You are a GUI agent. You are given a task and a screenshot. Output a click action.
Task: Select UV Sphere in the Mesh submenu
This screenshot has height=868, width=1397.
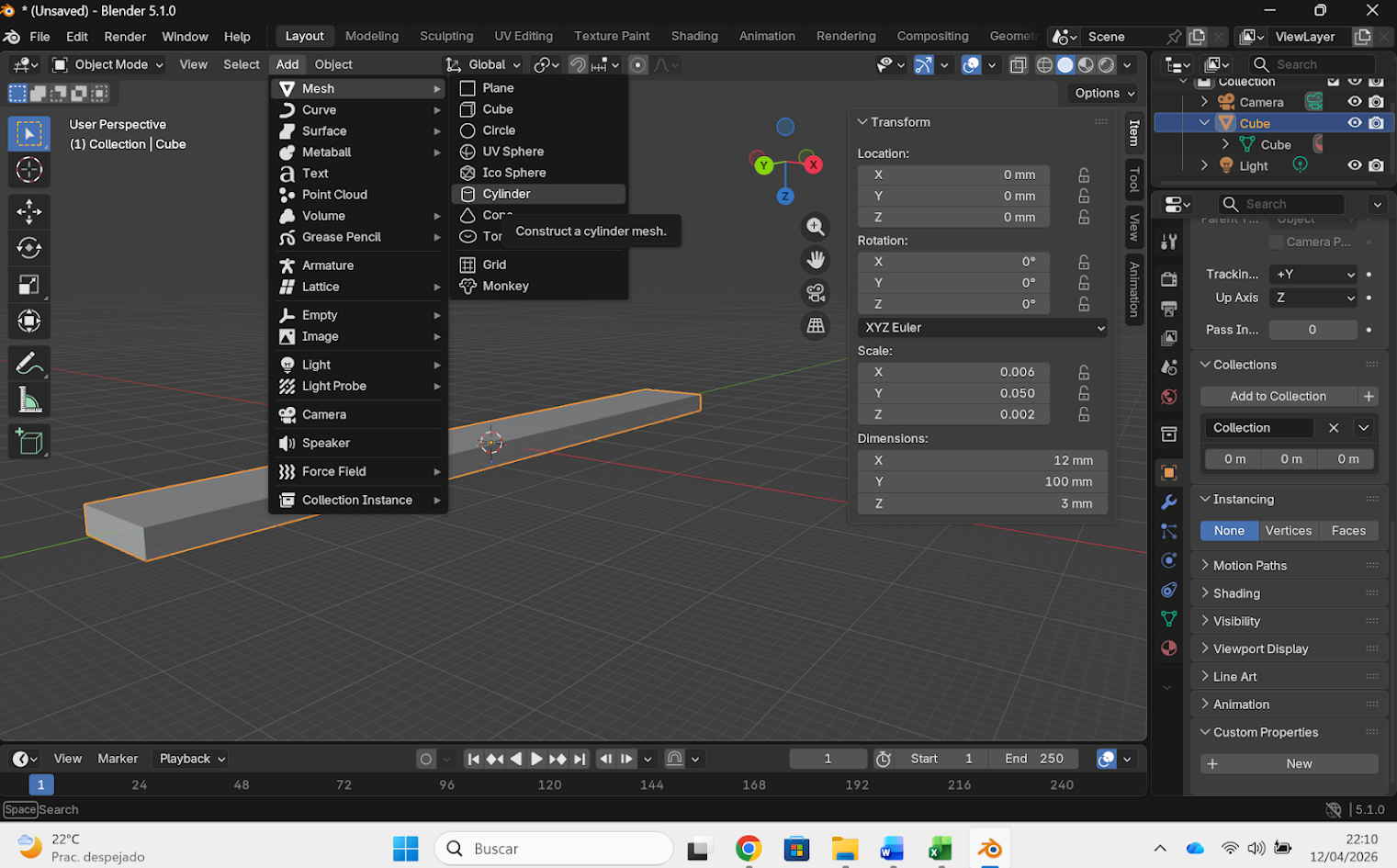(x=539, y=152)
